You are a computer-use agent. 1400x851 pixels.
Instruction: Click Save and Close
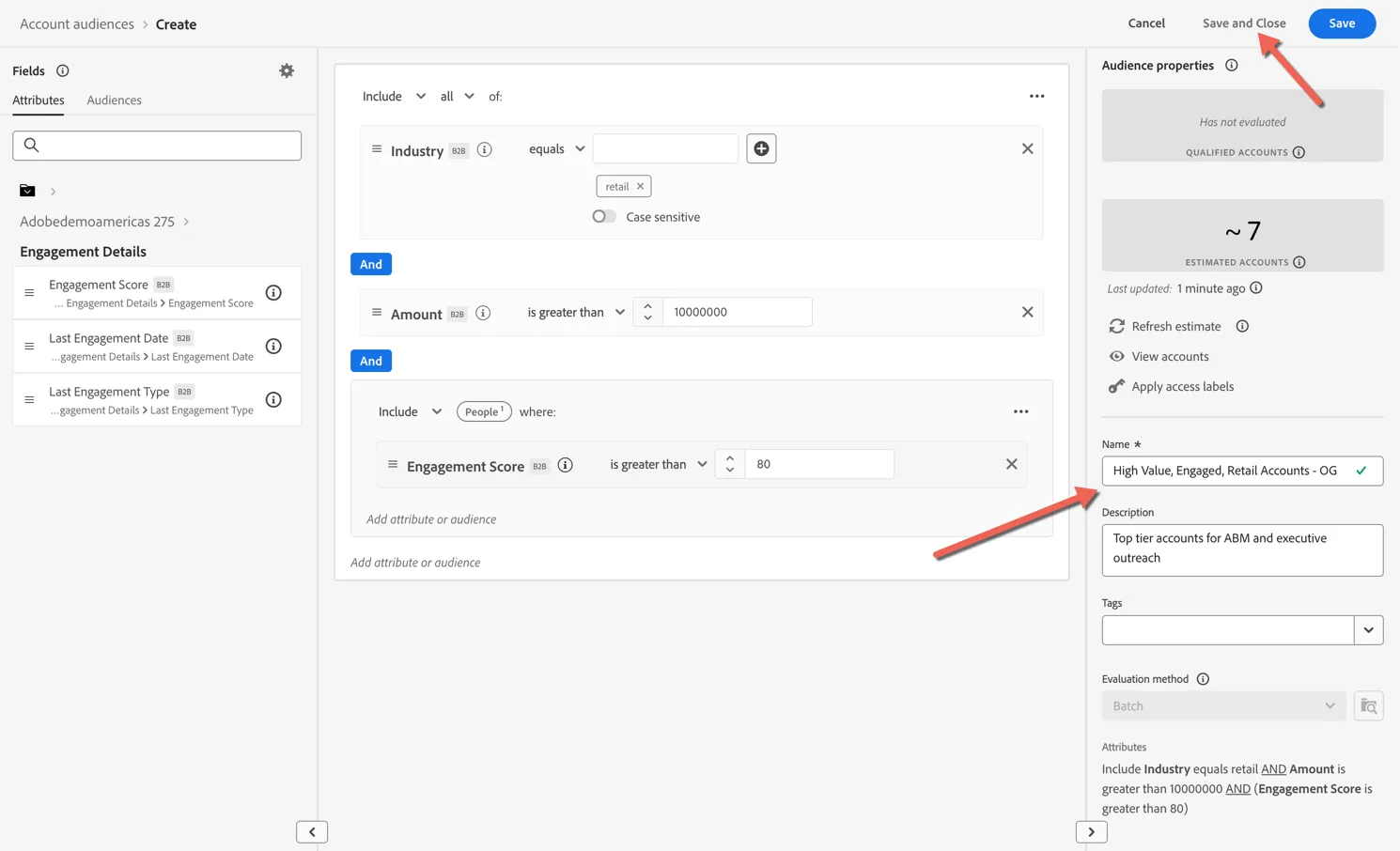point(1244,23)
